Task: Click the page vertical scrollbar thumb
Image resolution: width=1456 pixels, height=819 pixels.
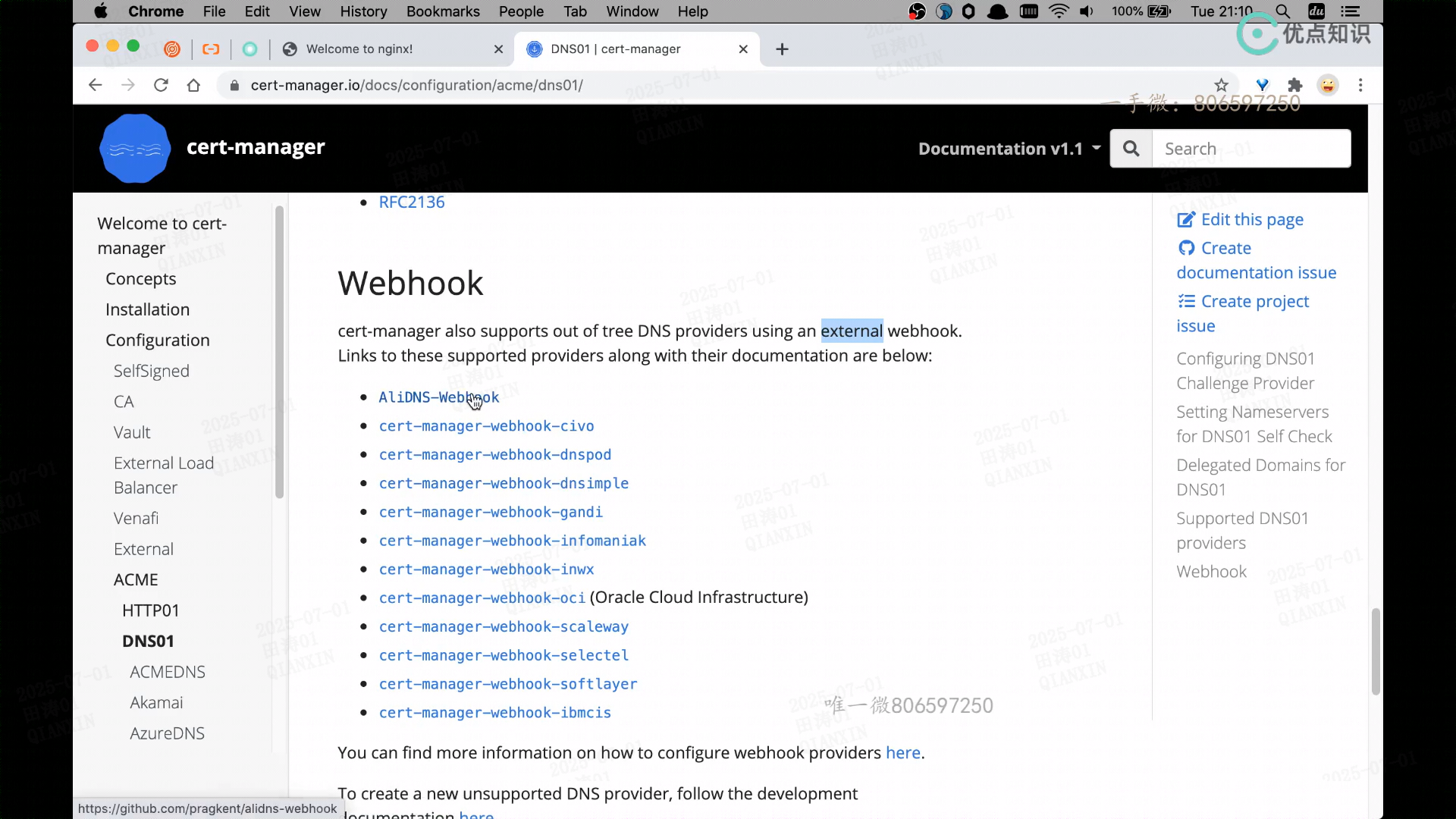Action: [1375, 651]
